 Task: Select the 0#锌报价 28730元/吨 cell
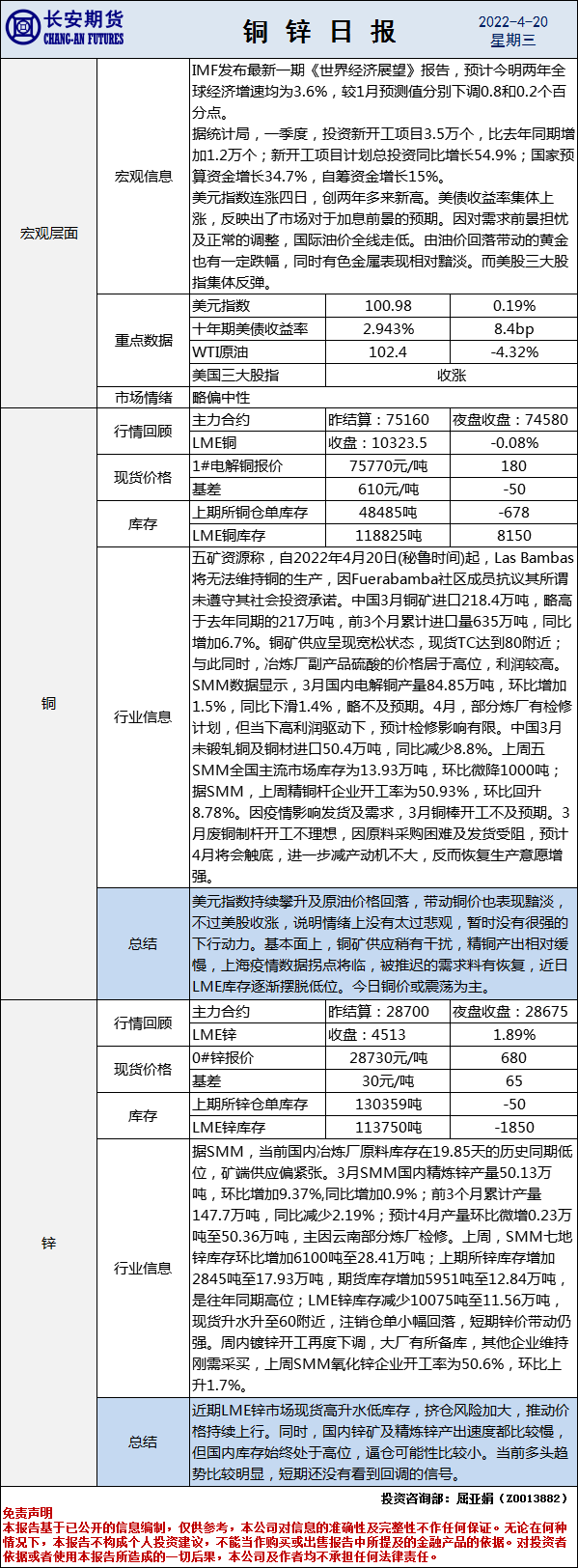pyautogui.click(x=388, y=1057)
